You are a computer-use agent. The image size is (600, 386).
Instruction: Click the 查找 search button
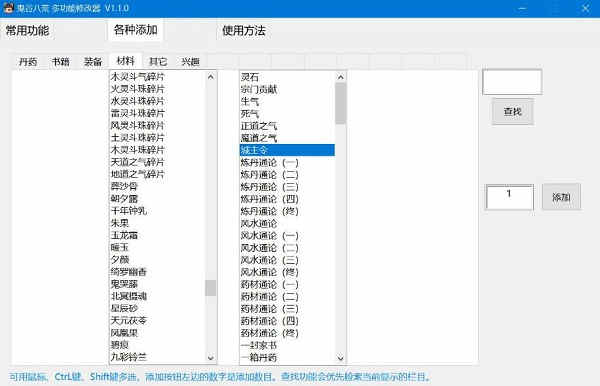[513, 111]
